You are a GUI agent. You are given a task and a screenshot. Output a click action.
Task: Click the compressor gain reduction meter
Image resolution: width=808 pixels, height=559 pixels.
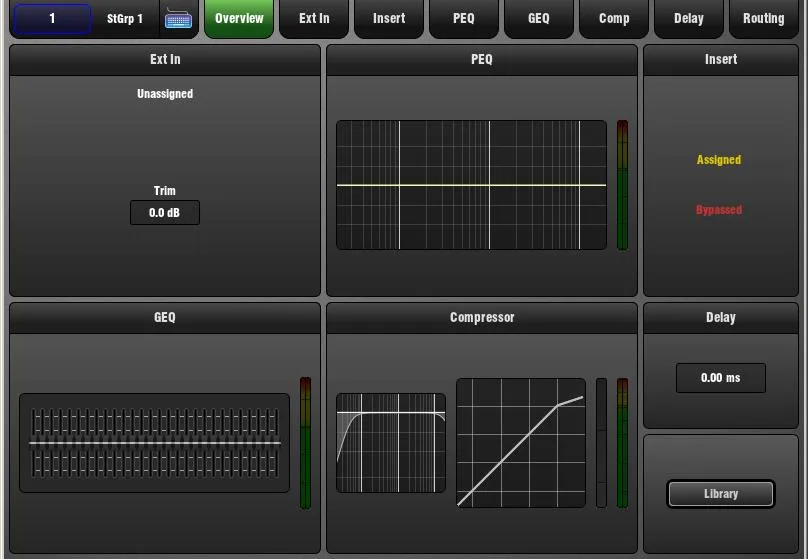(601, 443)
